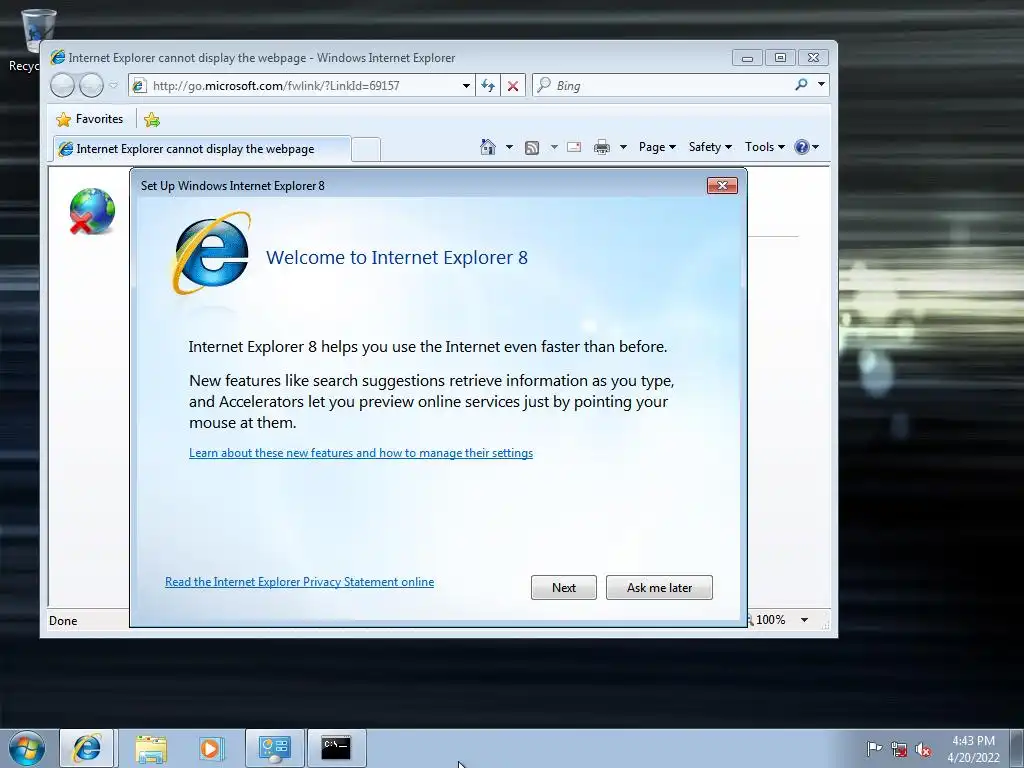Click the search magnifier button
The image size is (1024, 768).
pos(801,85)
